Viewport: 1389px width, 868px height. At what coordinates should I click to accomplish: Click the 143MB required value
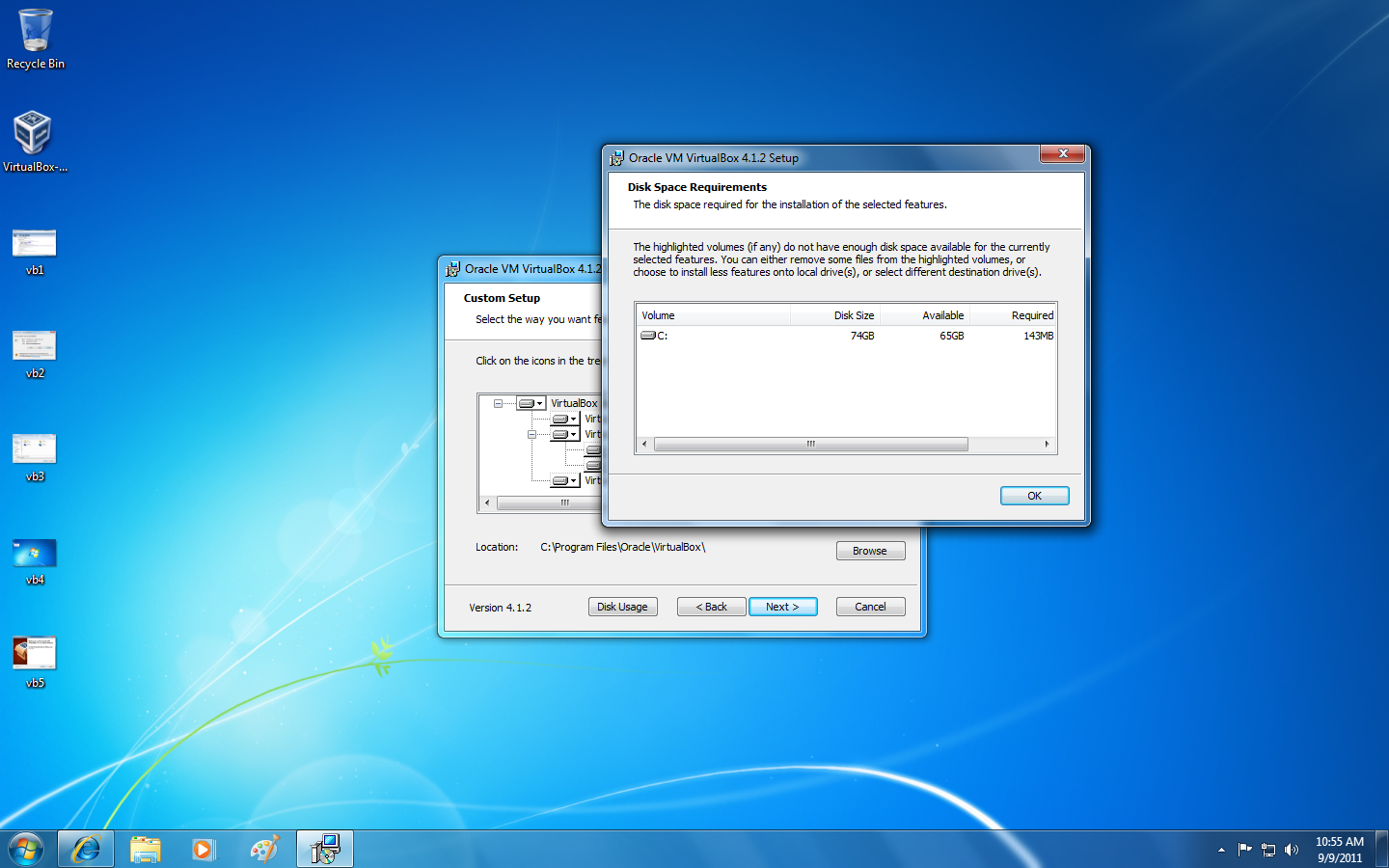[1038, 336]
